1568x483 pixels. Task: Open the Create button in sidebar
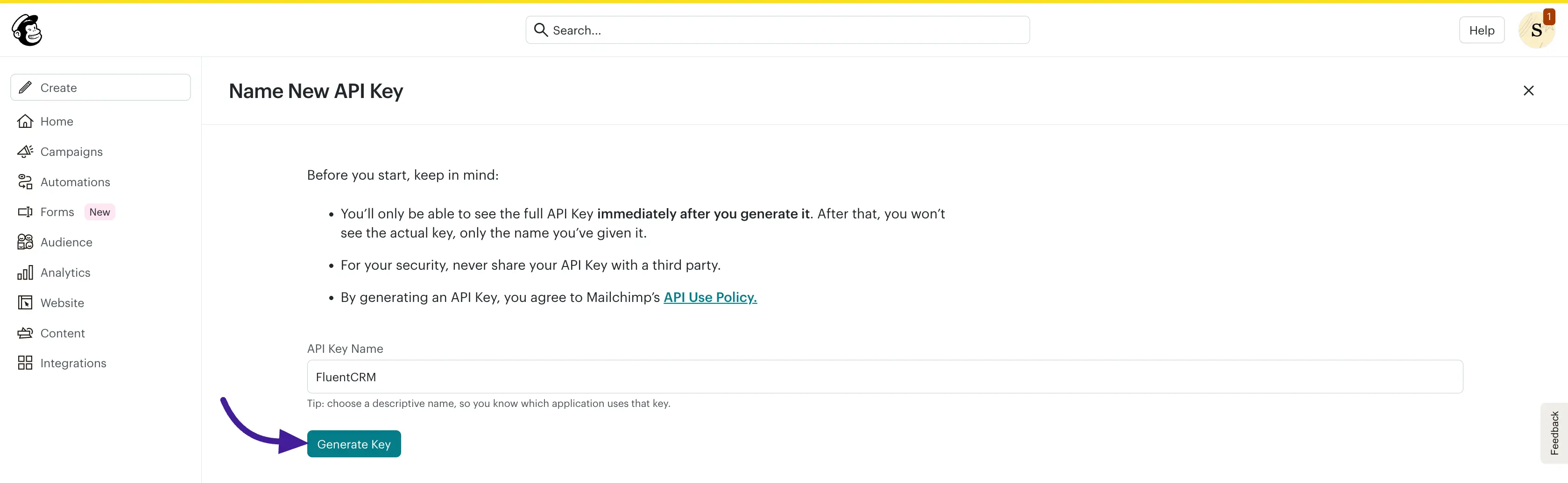[x=100, y=88]
